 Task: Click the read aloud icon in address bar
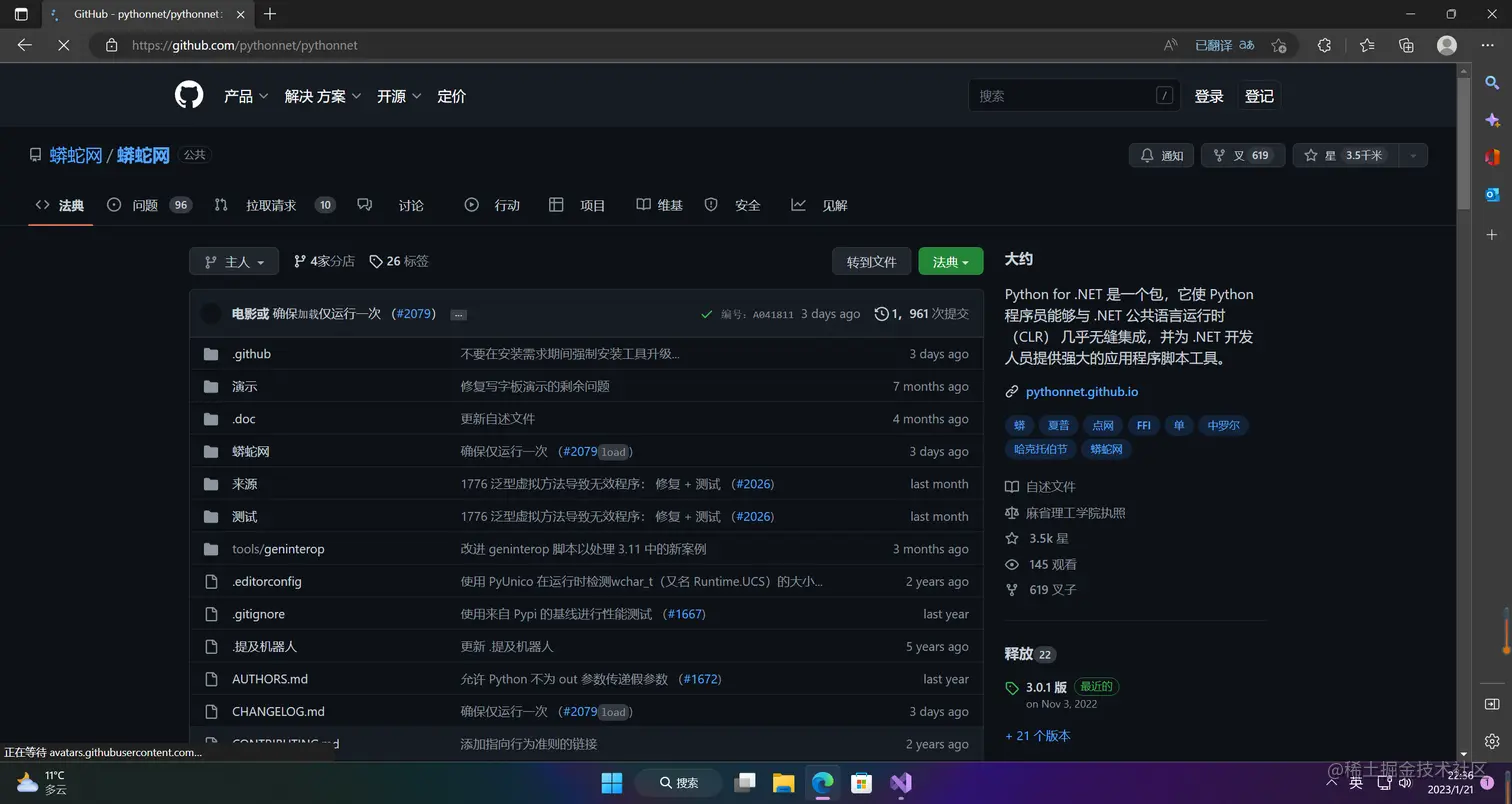[x=1171, y=45]
